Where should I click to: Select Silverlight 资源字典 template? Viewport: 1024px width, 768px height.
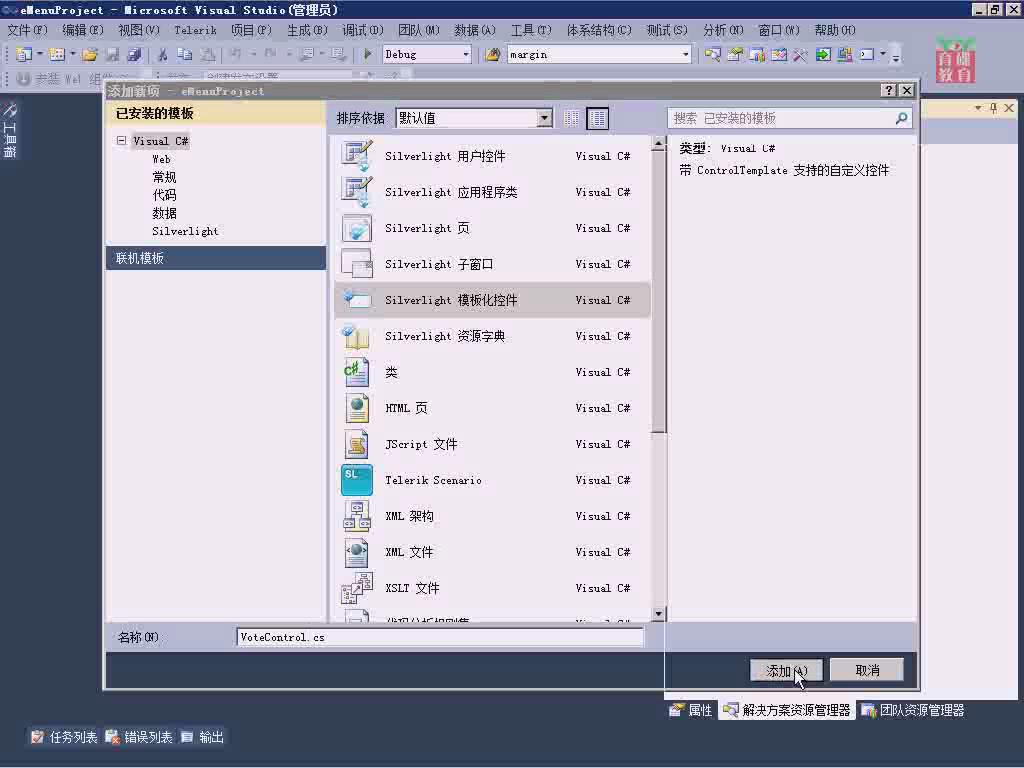click(493, 336)
